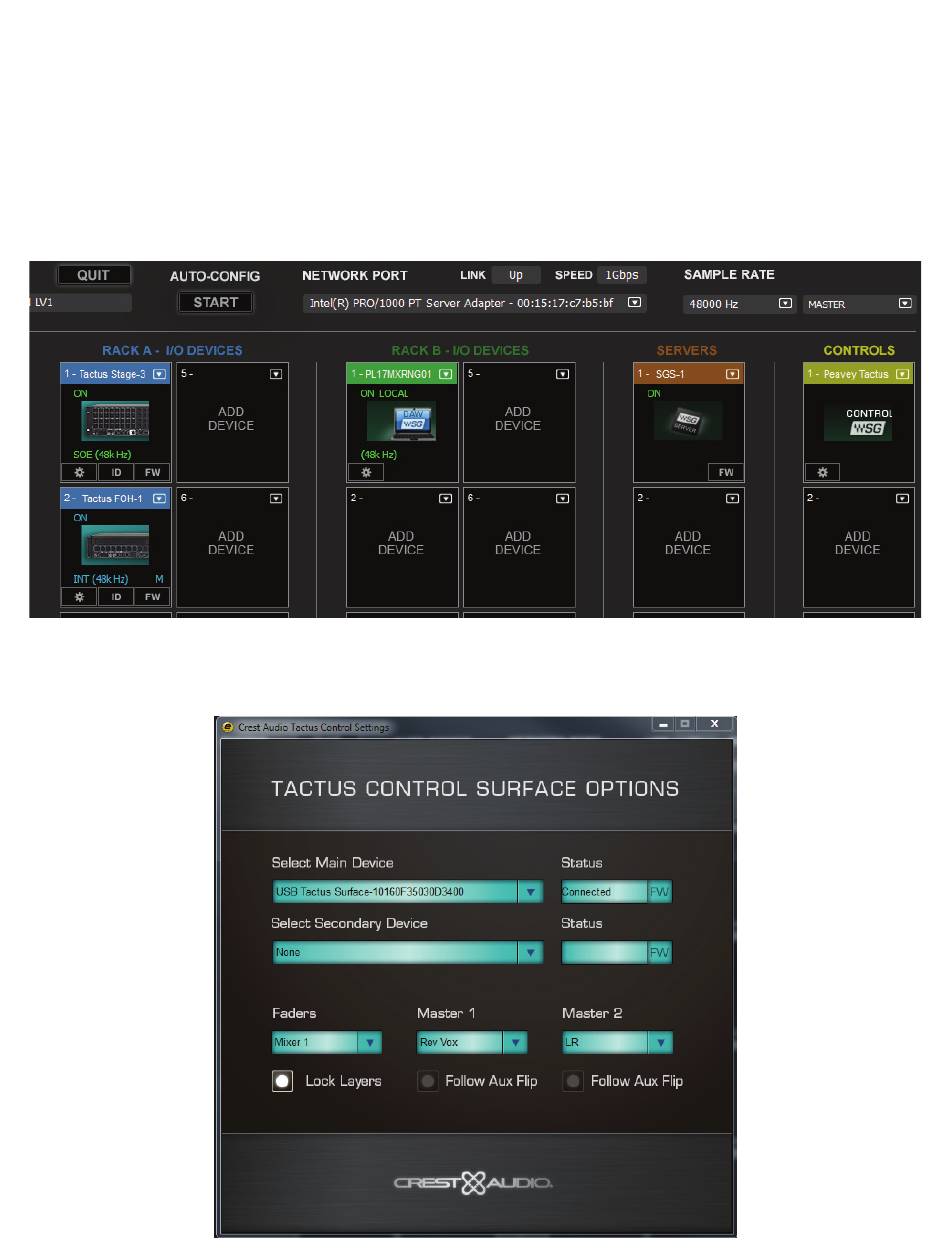Viewport: 950px width, 1248px height.
Task: Open Select Secondary Device dropdown
Action: tap(530, 953)
